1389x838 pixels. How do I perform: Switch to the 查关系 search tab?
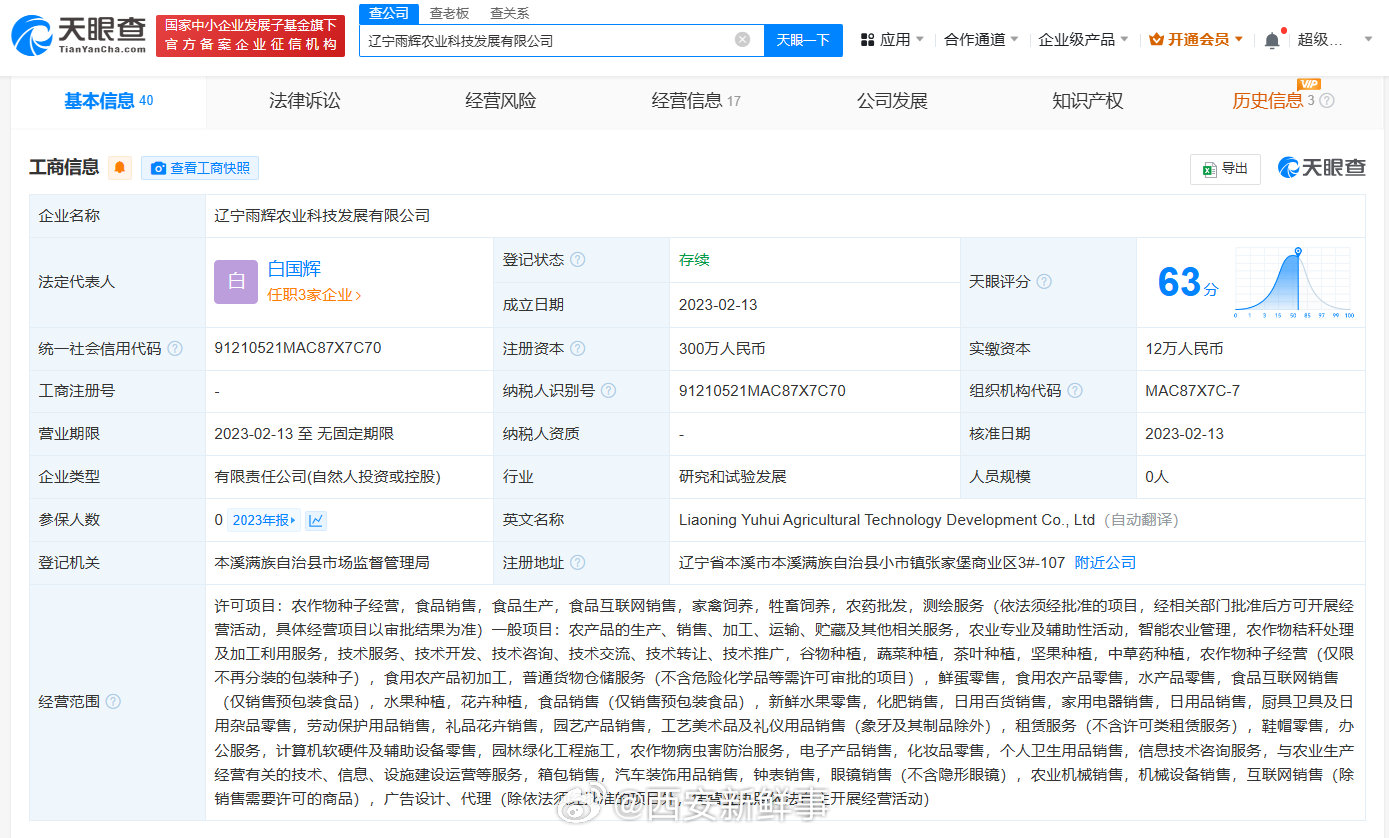pos(509,13)
